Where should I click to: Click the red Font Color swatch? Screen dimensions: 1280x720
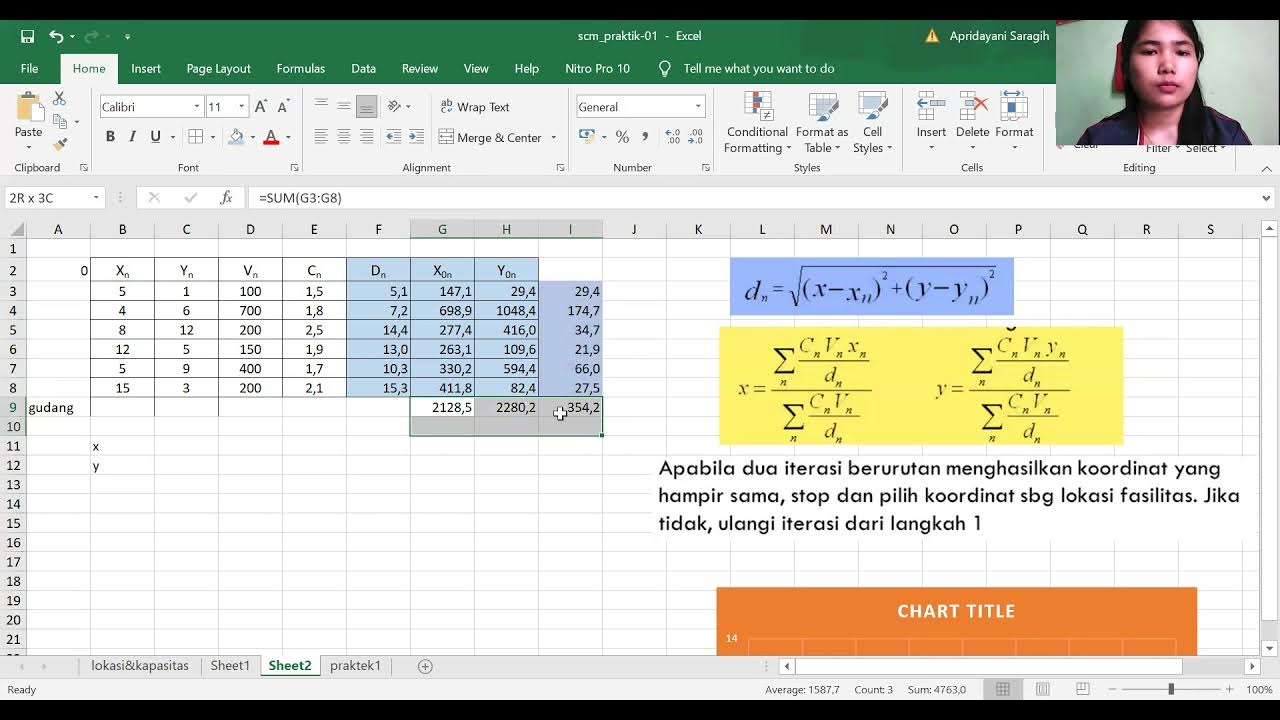(x=271, y=137)
